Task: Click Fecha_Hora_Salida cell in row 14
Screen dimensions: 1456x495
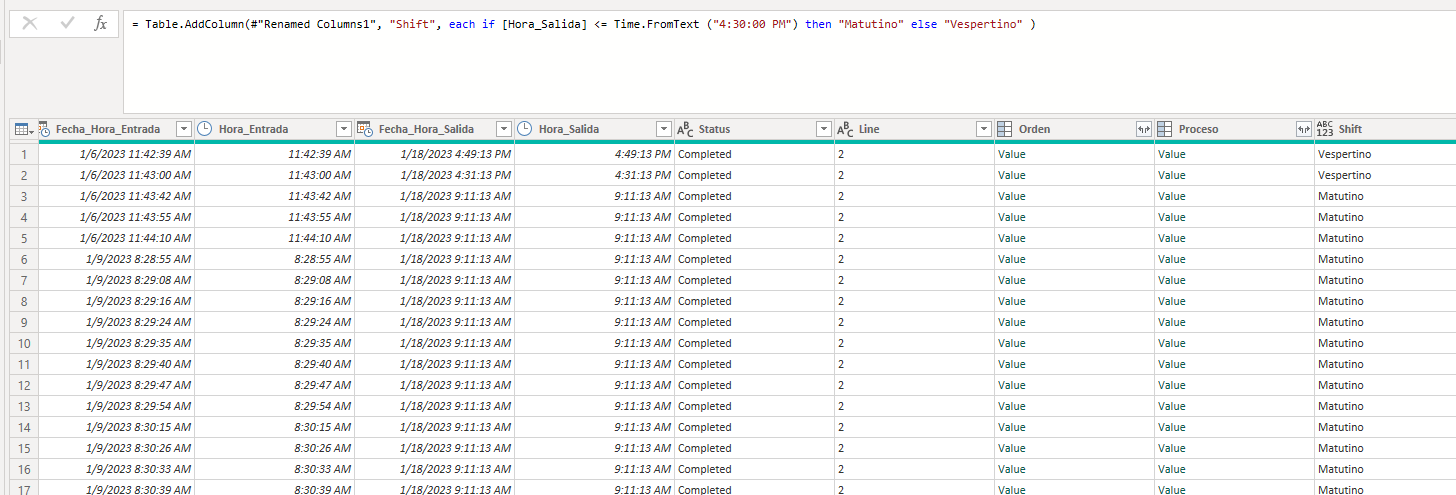Action: pyautogui.click(x=434, y=427)
